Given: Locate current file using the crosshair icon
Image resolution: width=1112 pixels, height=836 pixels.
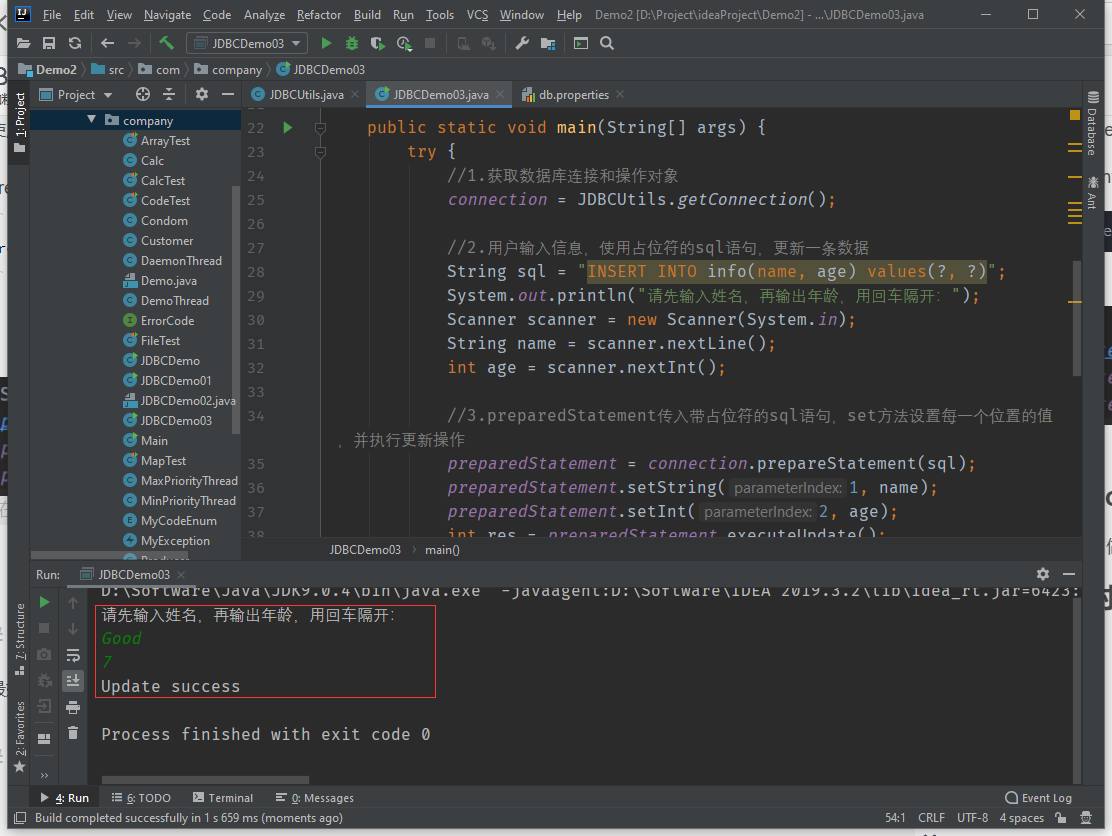Looking at the screenshot, I should coord(143,94).
